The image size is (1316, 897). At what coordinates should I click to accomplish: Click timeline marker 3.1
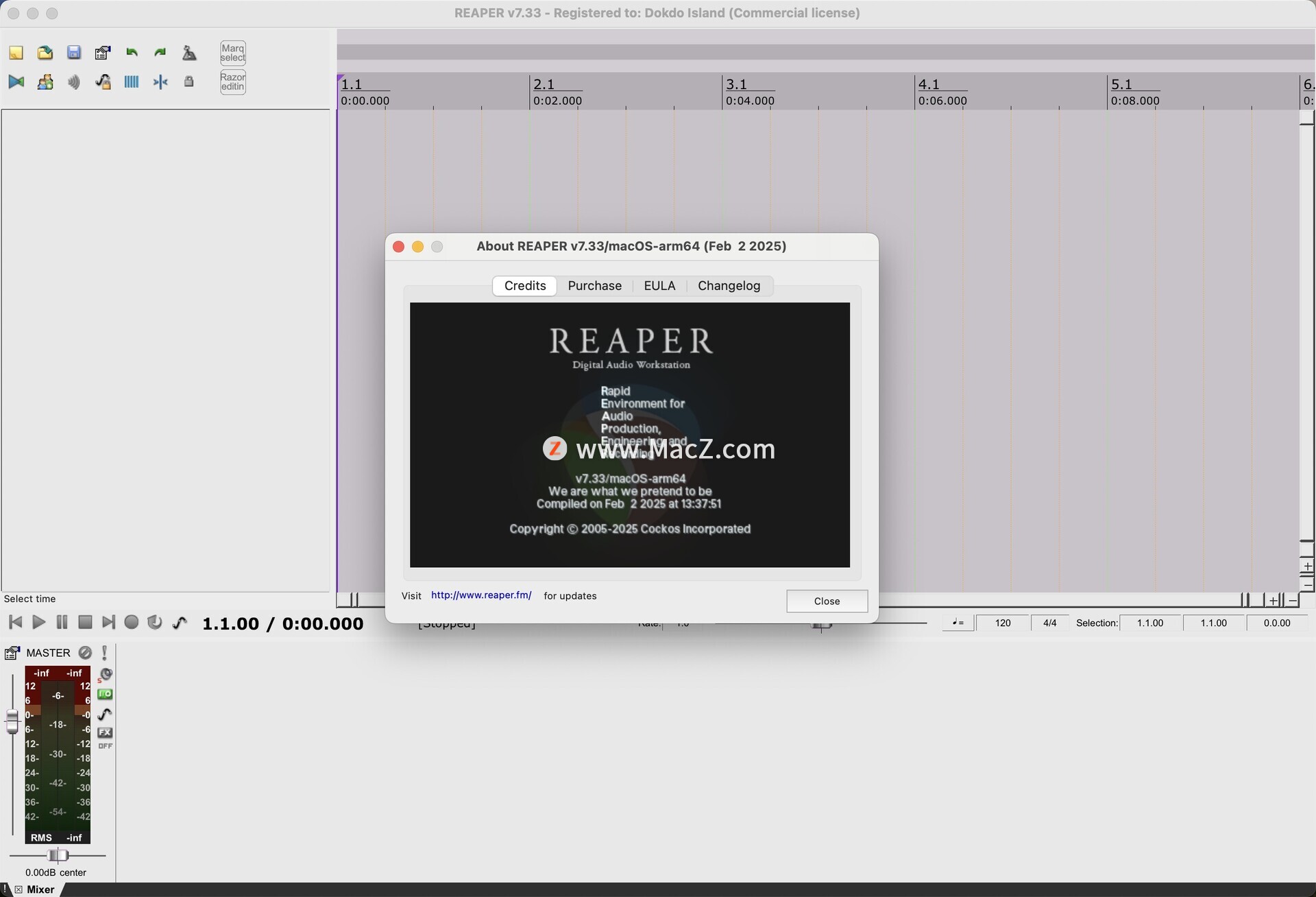click(736, 84)
